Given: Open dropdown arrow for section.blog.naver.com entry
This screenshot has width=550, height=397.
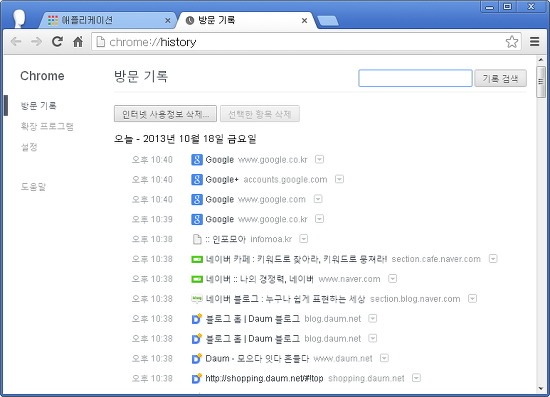Looking at the screenshot, I should click(x=472, y=298).
